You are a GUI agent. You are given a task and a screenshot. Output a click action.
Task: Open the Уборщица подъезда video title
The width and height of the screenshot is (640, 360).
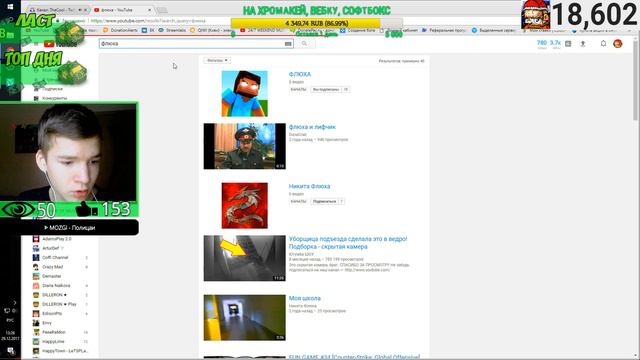(x=348, y=243)
